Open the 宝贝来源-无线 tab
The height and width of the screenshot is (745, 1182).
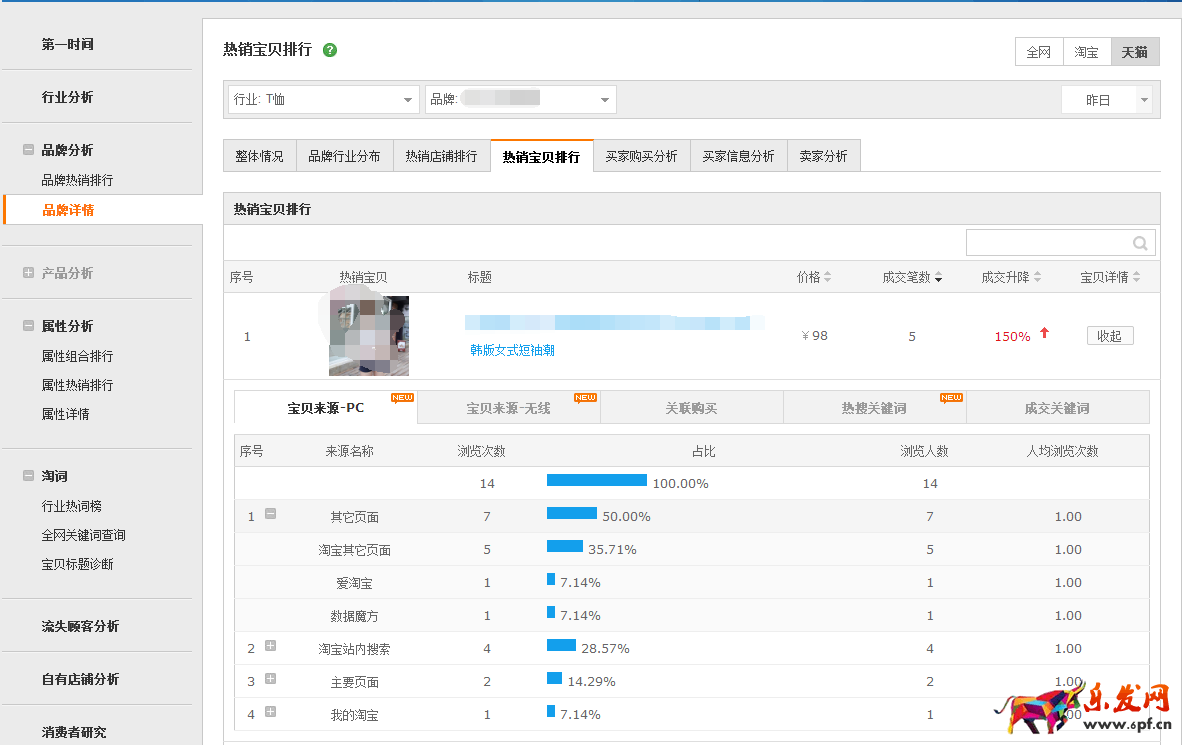(508, 408)
